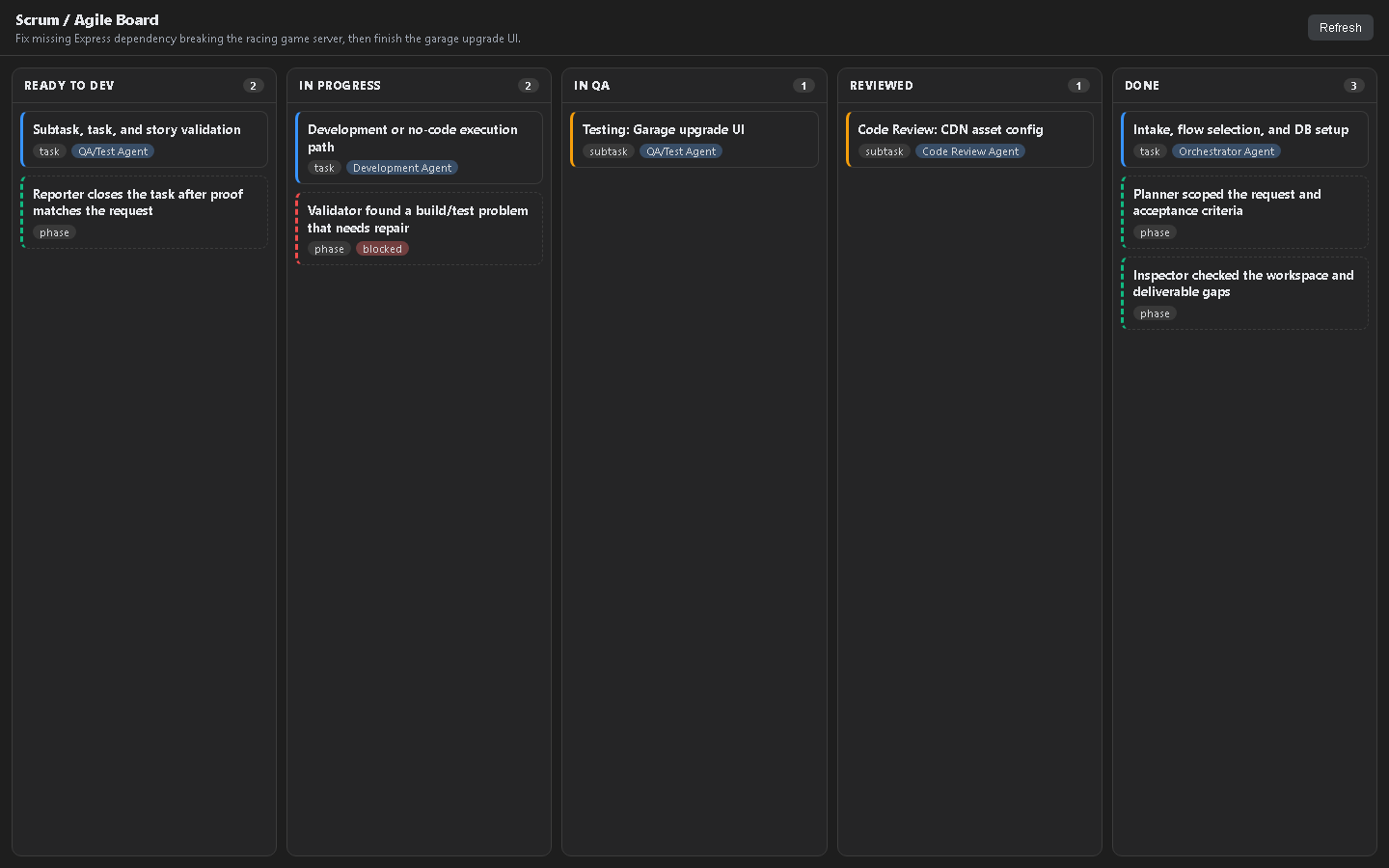Viewport: 1389px width, 868px height.
Task: Click the Refresh button
Action: [x=1340, y=28]
